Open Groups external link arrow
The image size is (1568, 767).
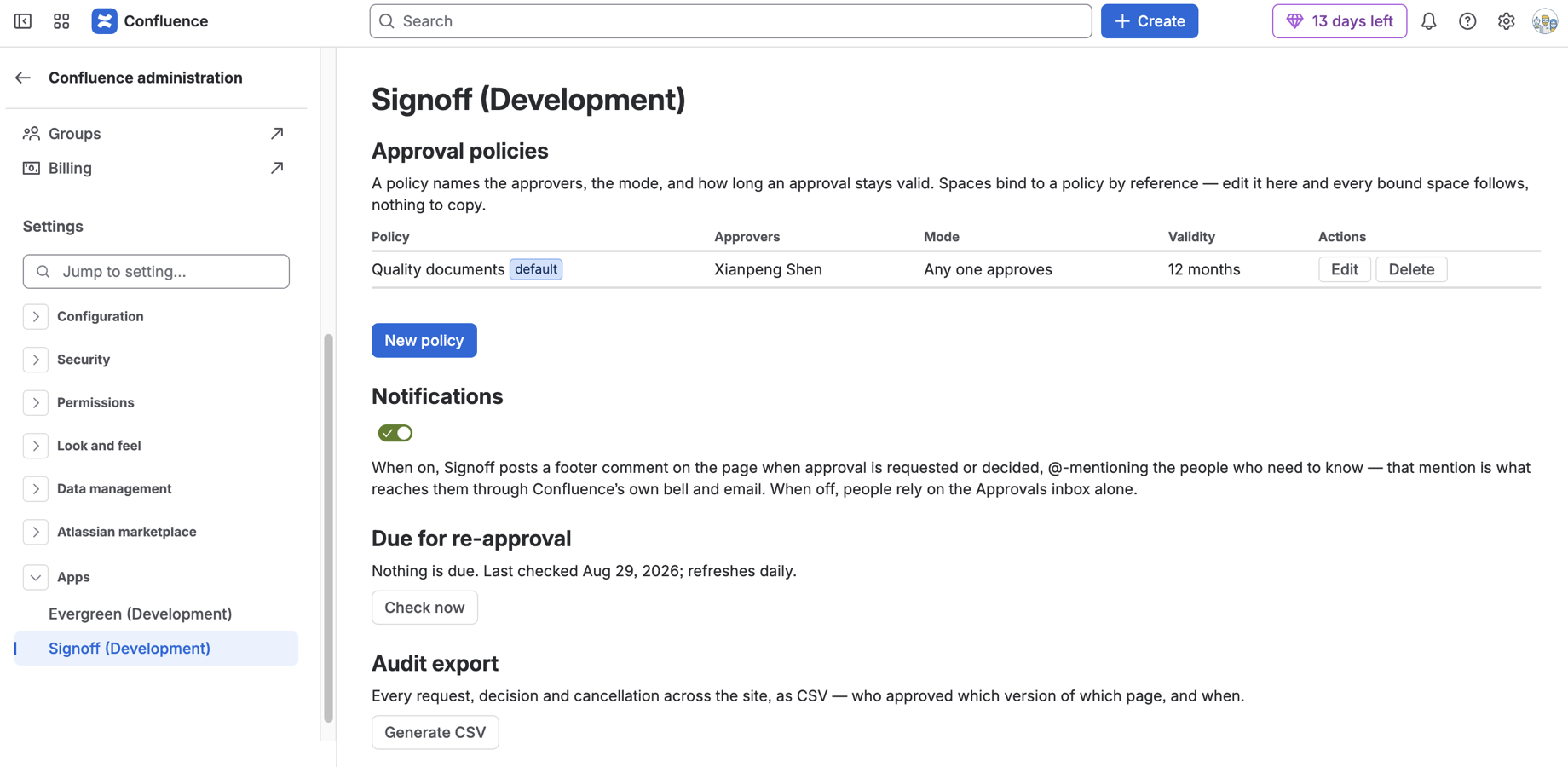pos(277,134)
